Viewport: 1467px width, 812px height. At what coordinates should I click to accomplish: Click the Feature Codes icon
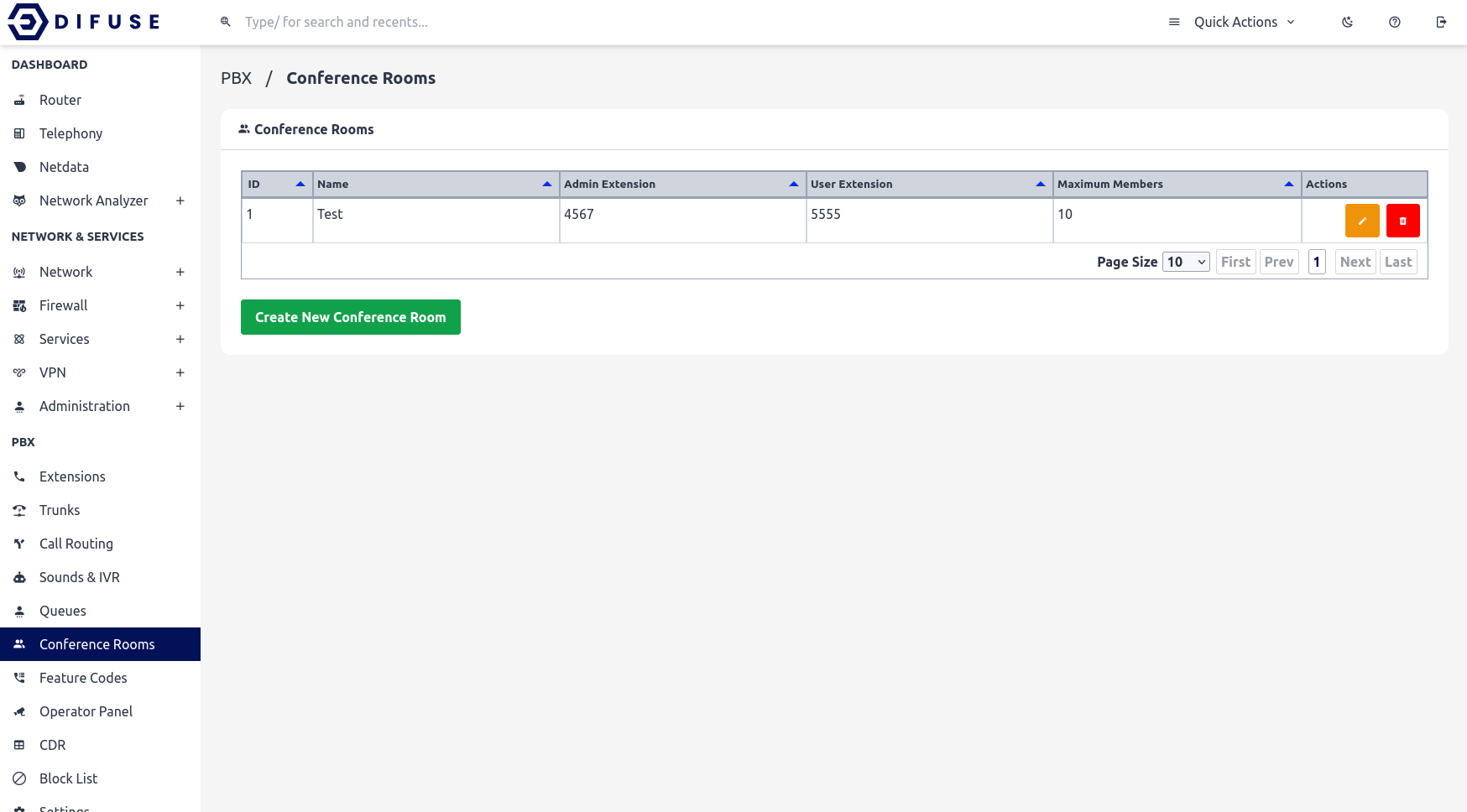coord(19,678)
